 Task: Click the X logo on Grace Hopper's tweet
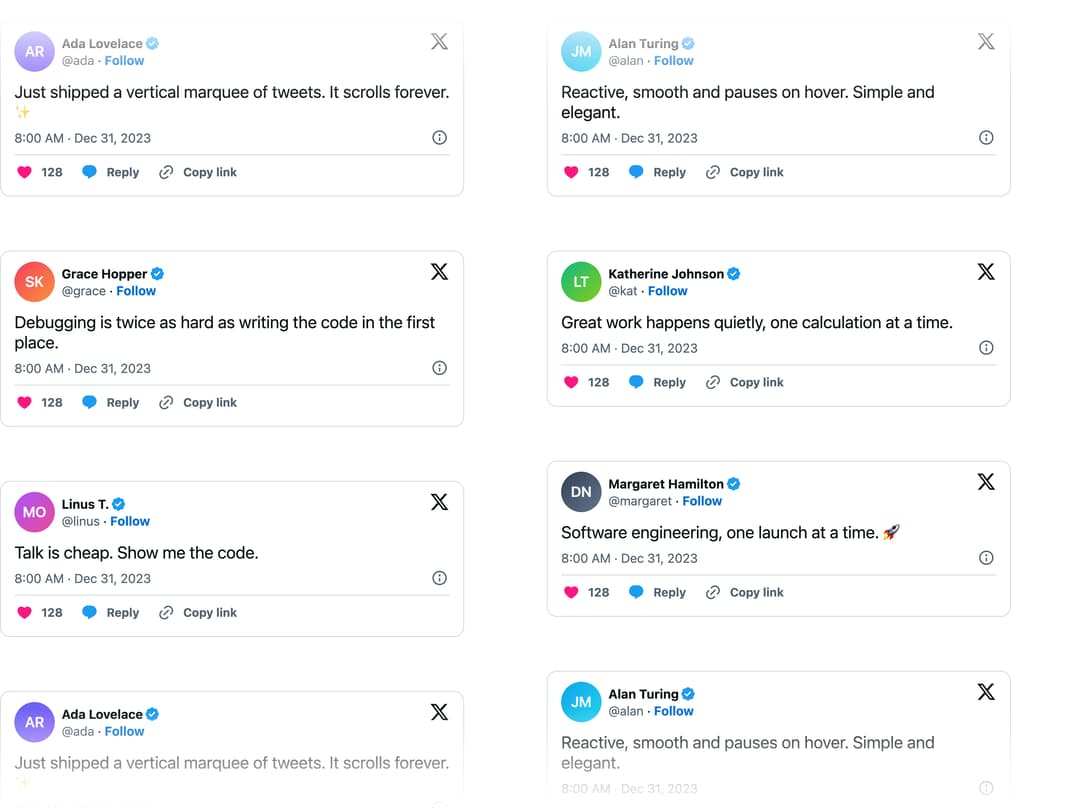[439, 272]
